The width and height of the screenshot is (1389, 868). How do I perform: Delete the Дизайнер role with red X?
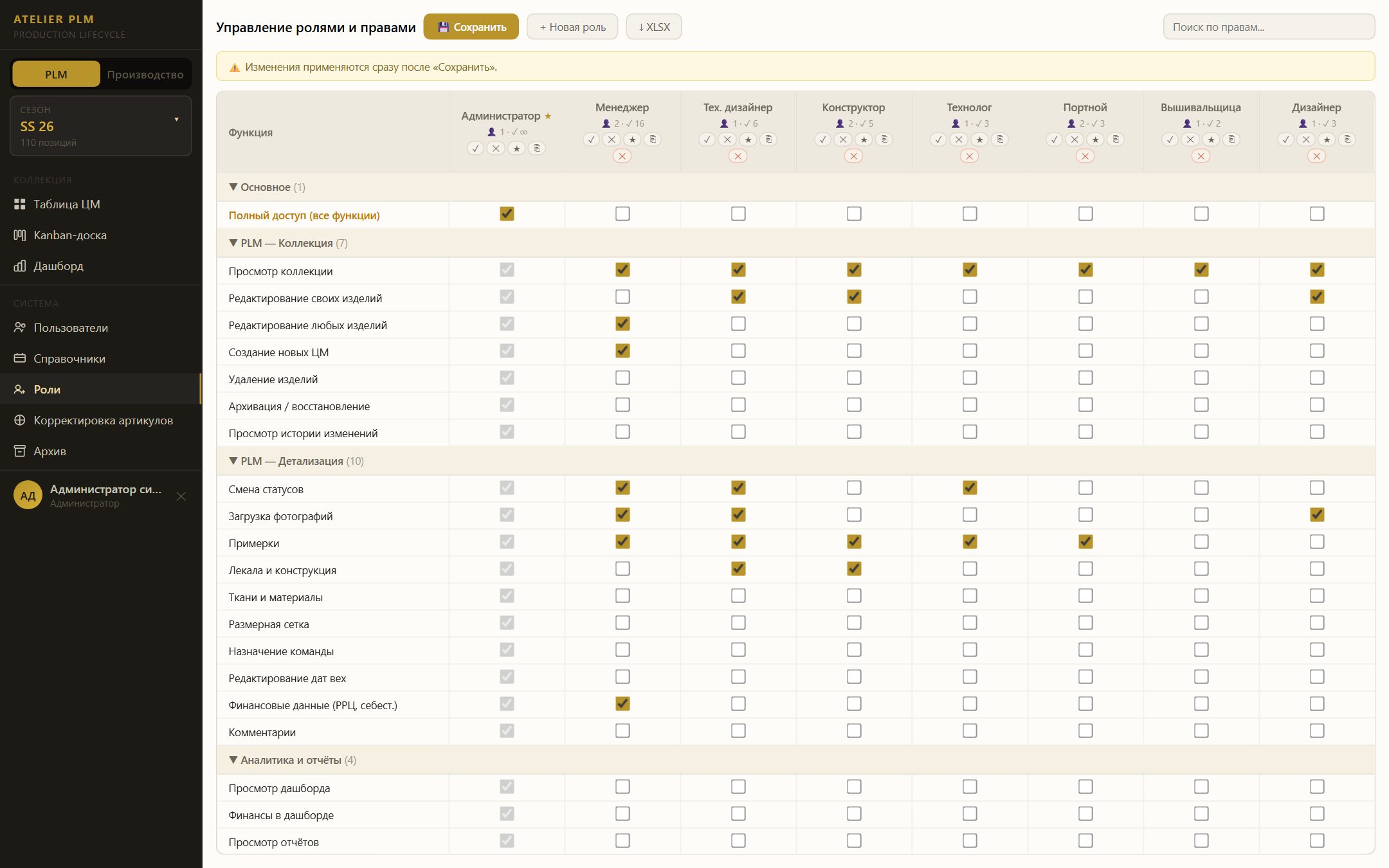1316,156
